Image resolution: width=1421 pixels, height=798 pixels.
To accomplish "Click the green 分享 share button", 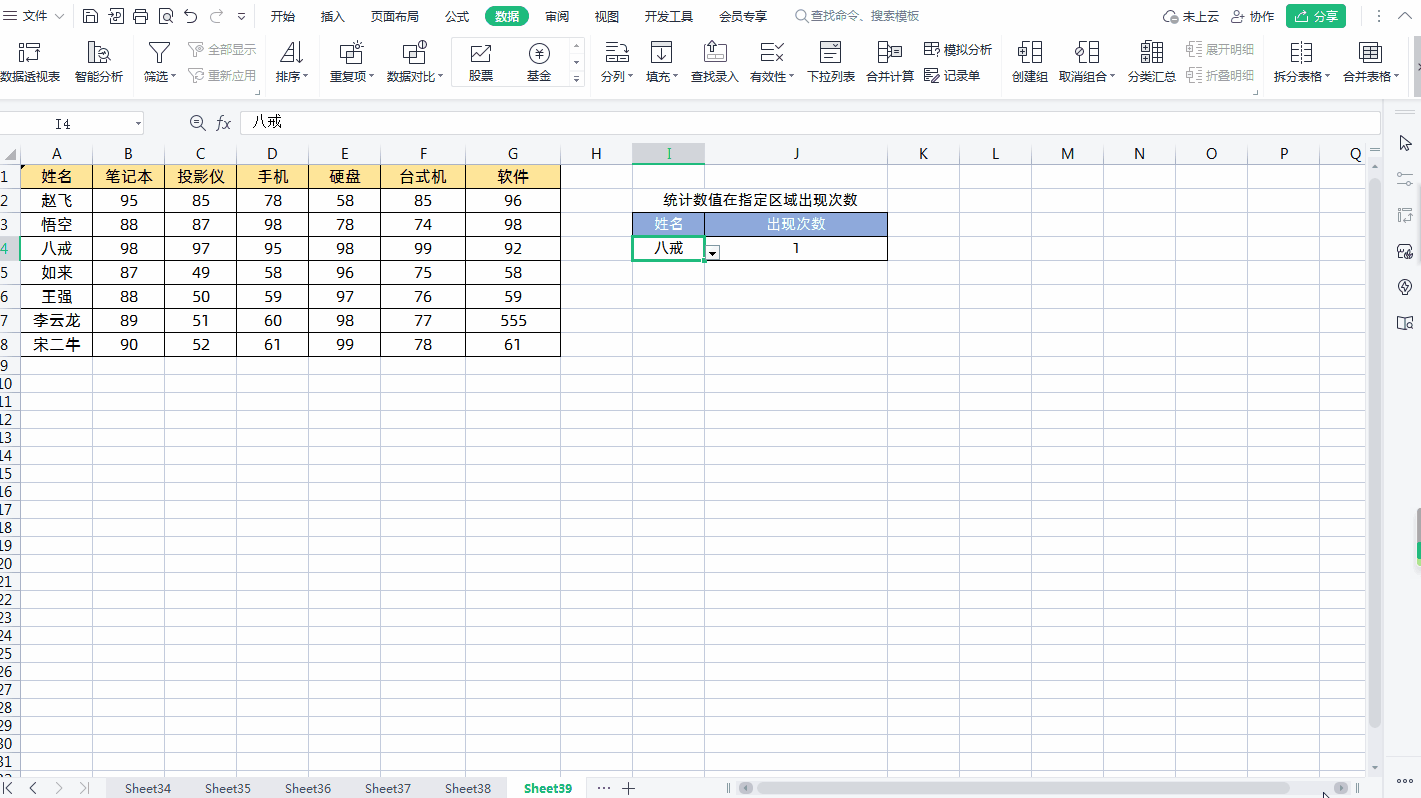I will point(1316,16).
